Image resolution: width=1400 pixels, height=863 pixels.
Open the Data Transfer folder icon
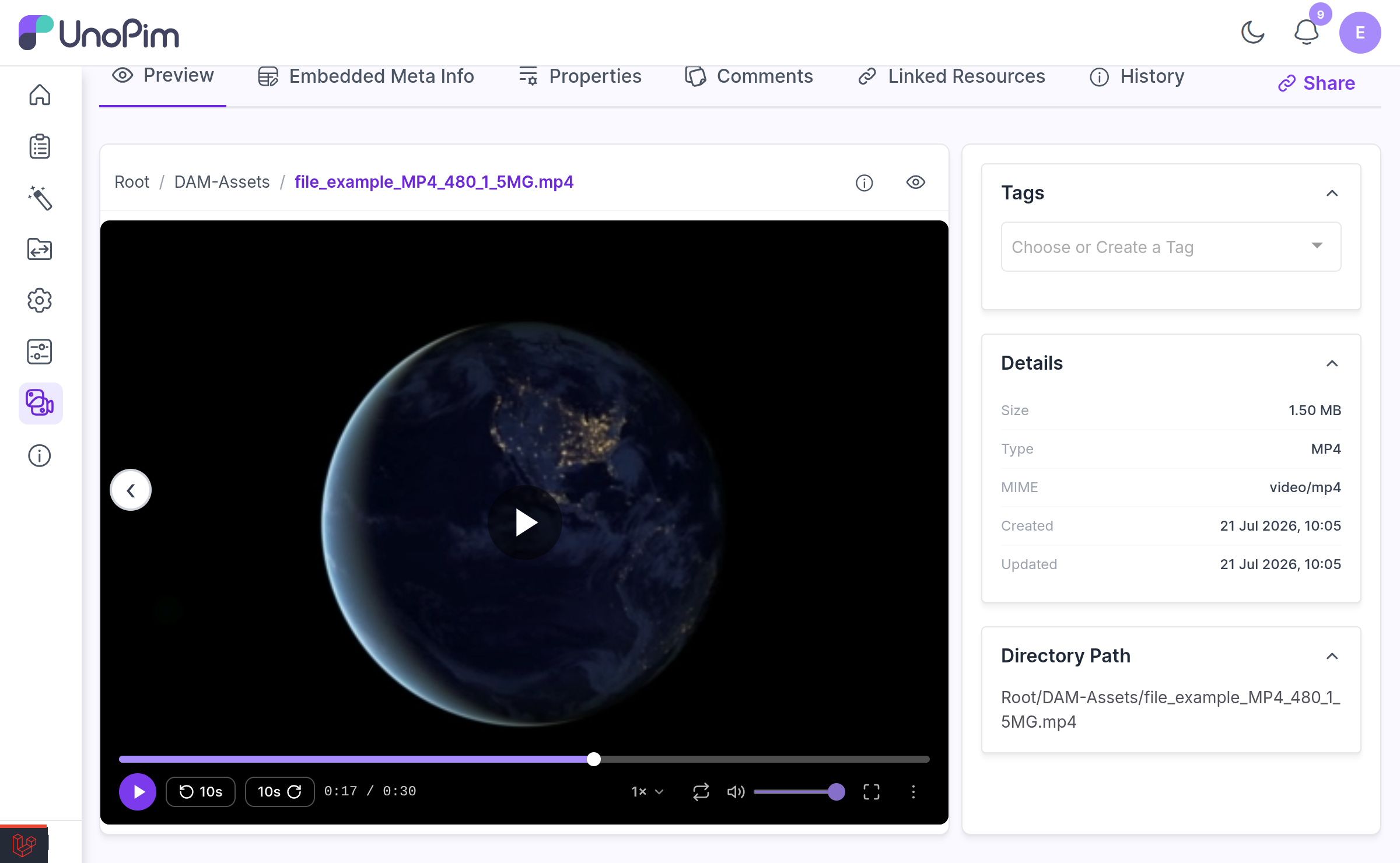[x=40, y=249]
